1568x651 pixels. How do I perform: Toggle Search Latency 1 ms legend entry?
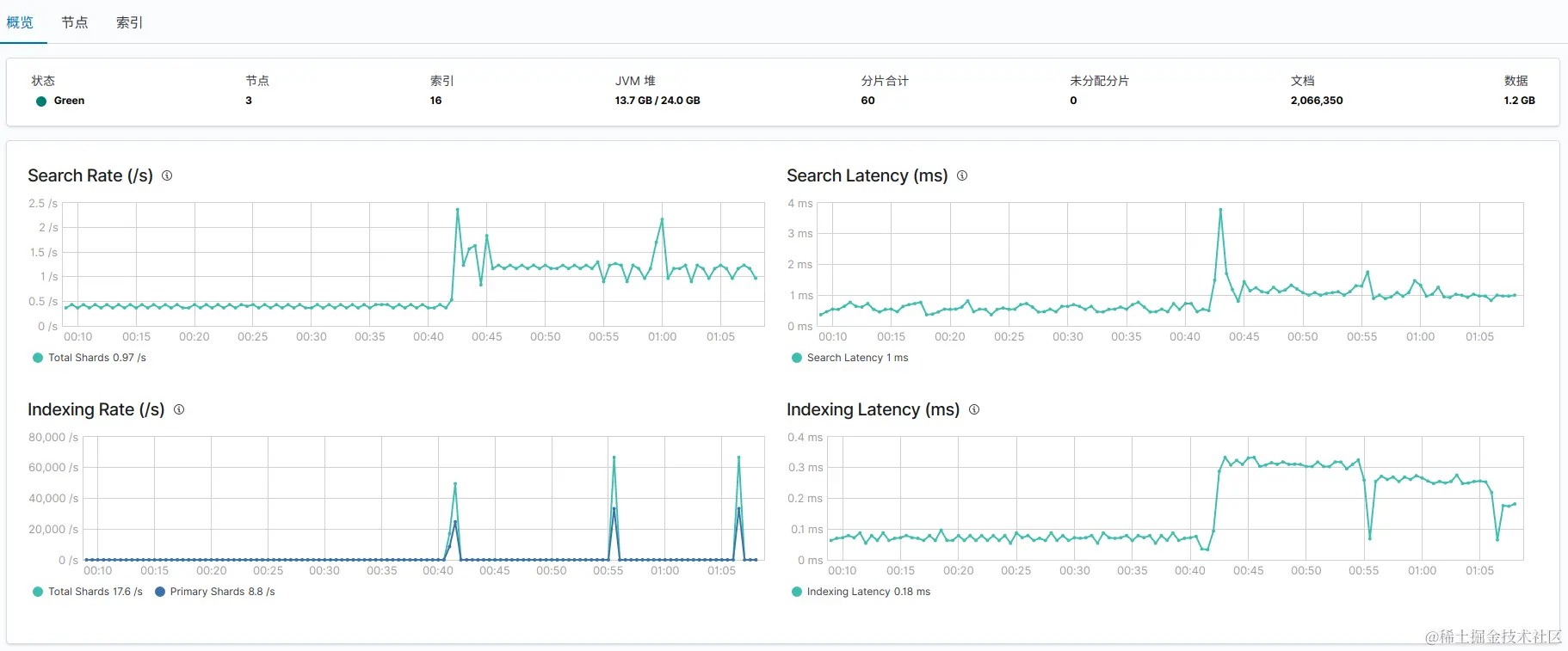coord(850,358)
